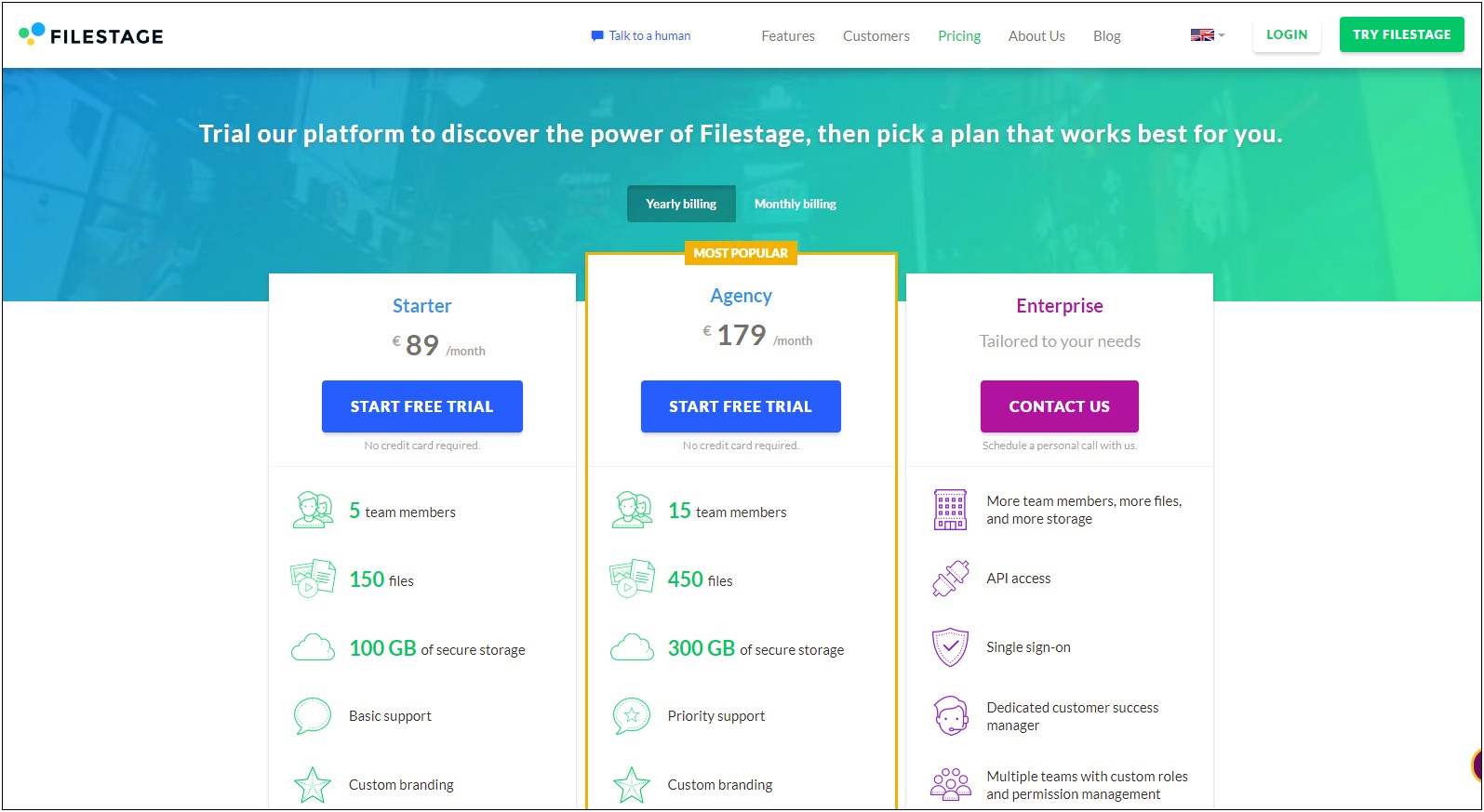
Task: Click API access text
Action: coord(1019,579)
